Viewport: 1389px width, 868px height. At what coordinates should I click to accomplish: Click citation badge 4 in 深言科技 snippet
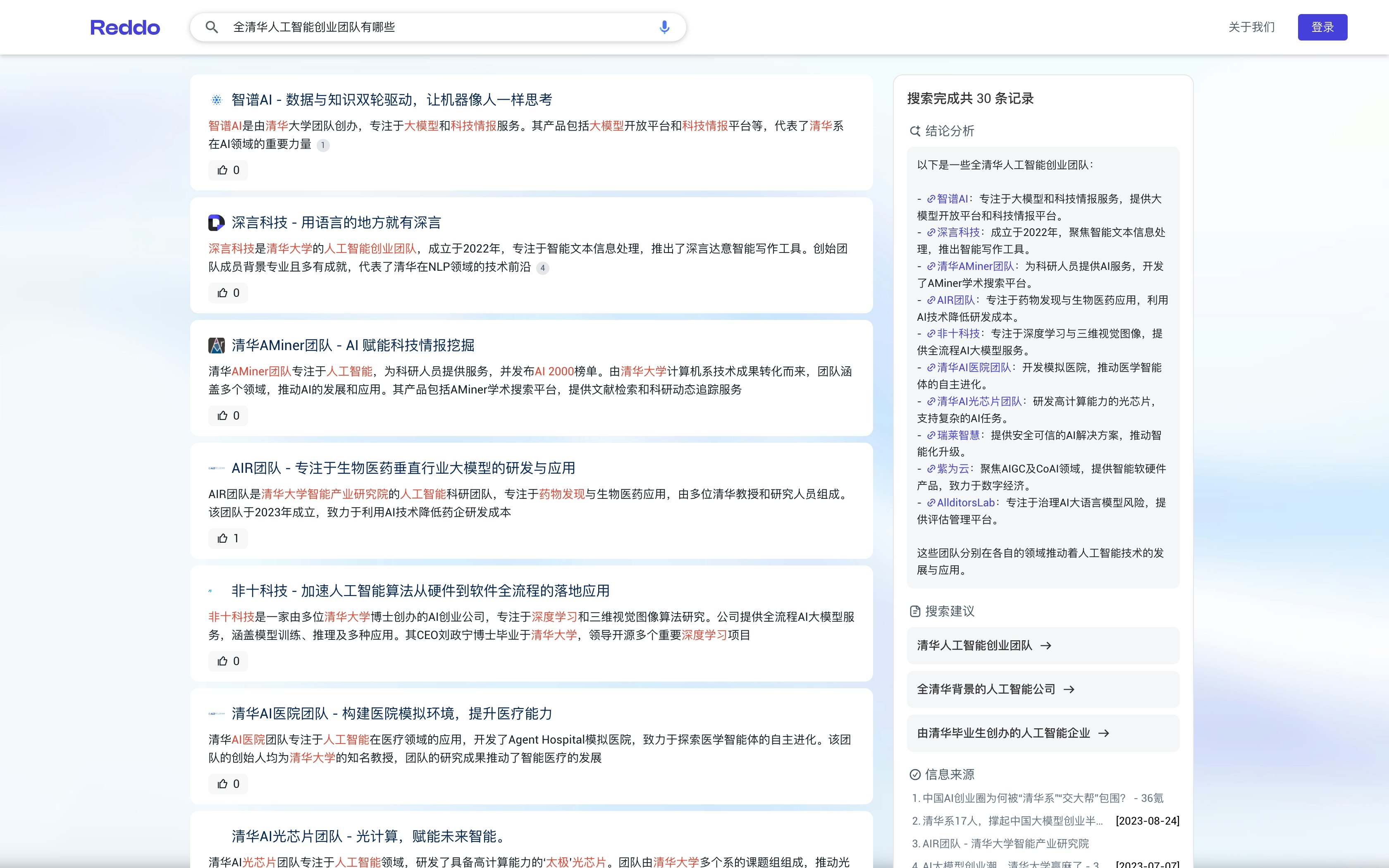coord(542,268)
